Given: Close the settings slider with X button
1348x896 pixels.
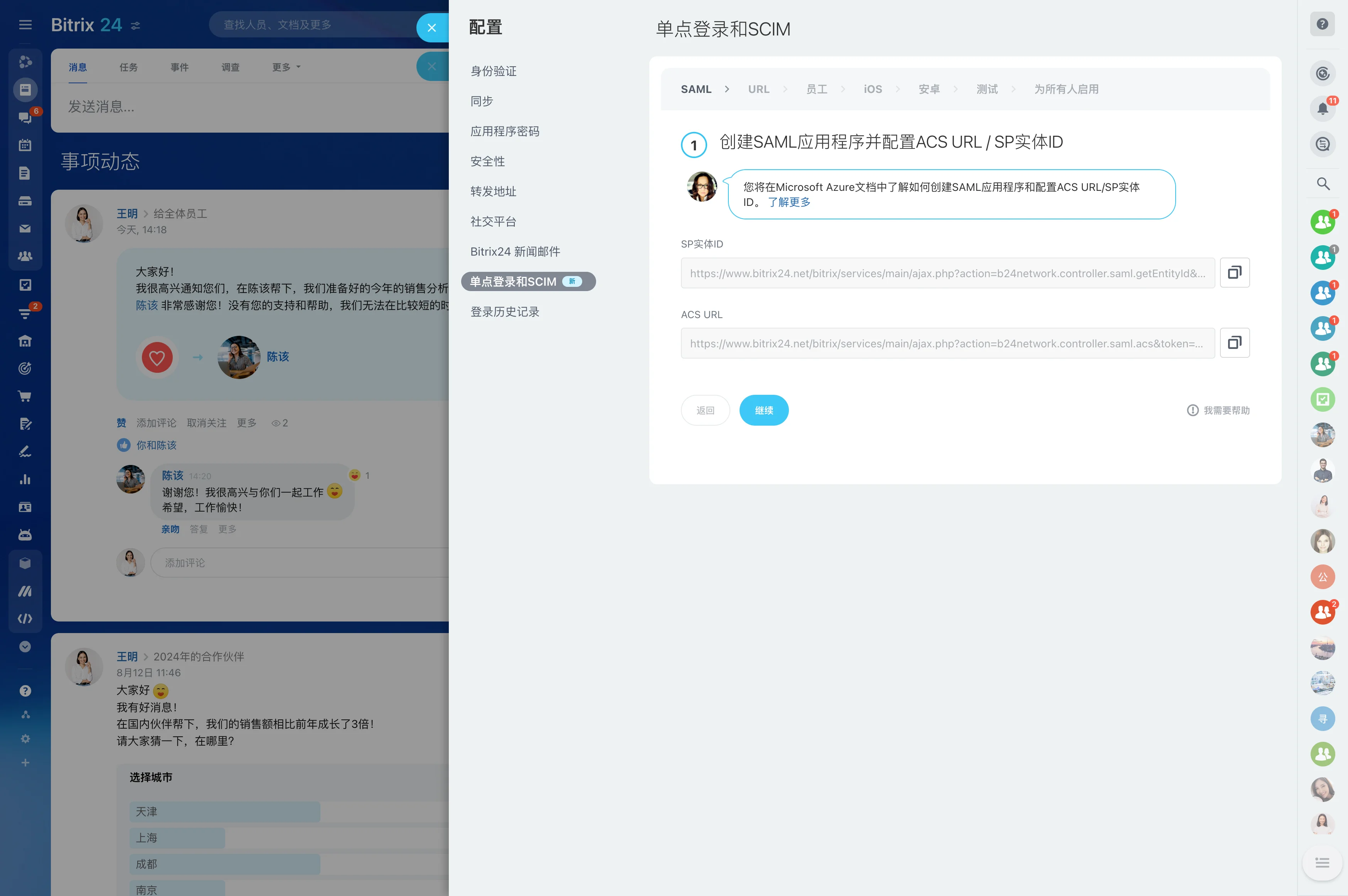Looking at the screenshot, I should coord(432,27).
